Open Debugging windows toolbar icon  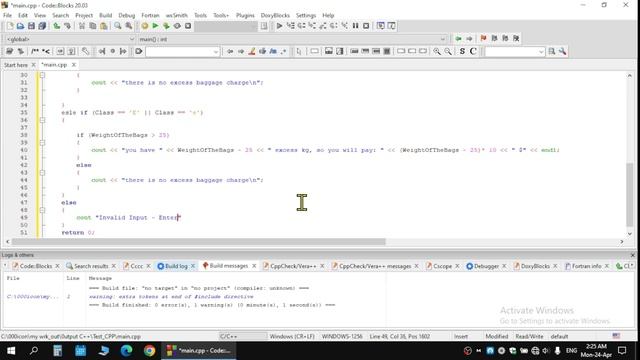coord(380,26)
